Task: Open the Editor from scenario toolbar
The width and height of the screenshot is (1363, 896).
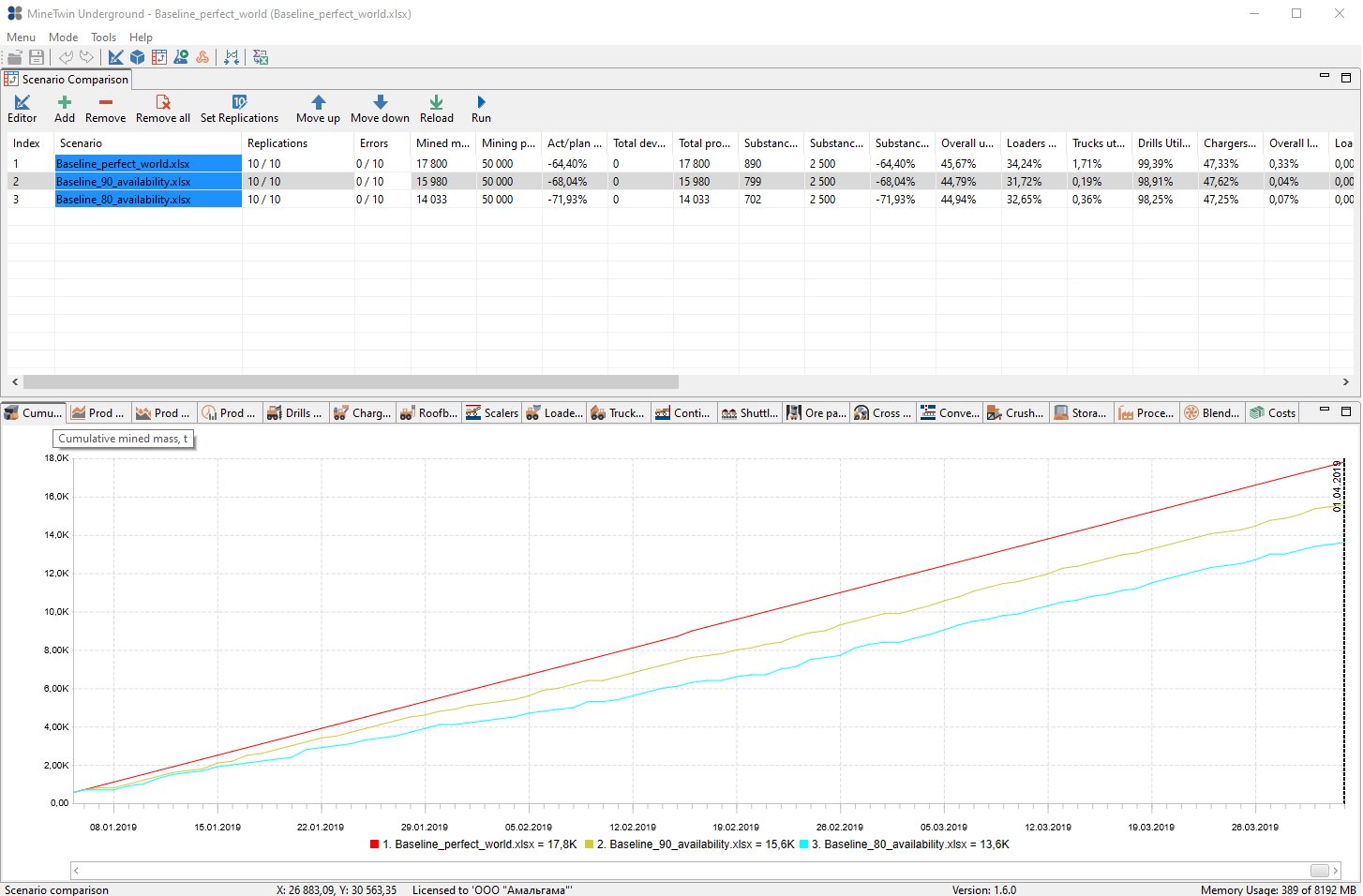Action: 22,109
